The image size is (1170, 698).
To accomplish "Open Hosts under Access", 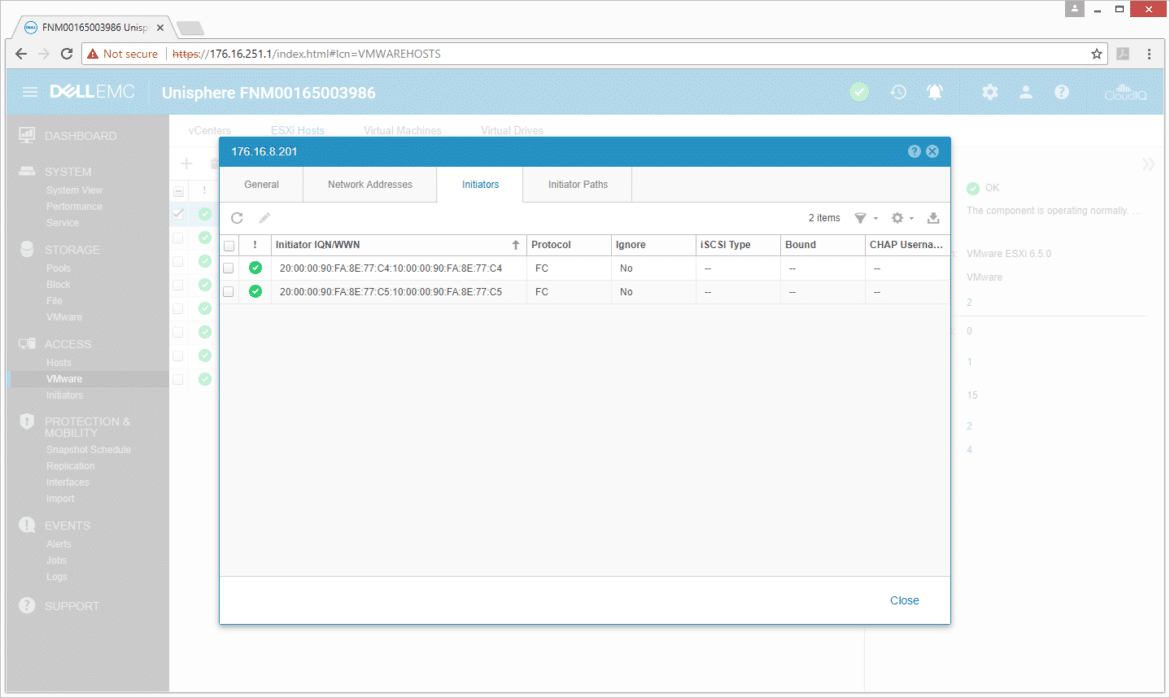I will tap(59, 362).
